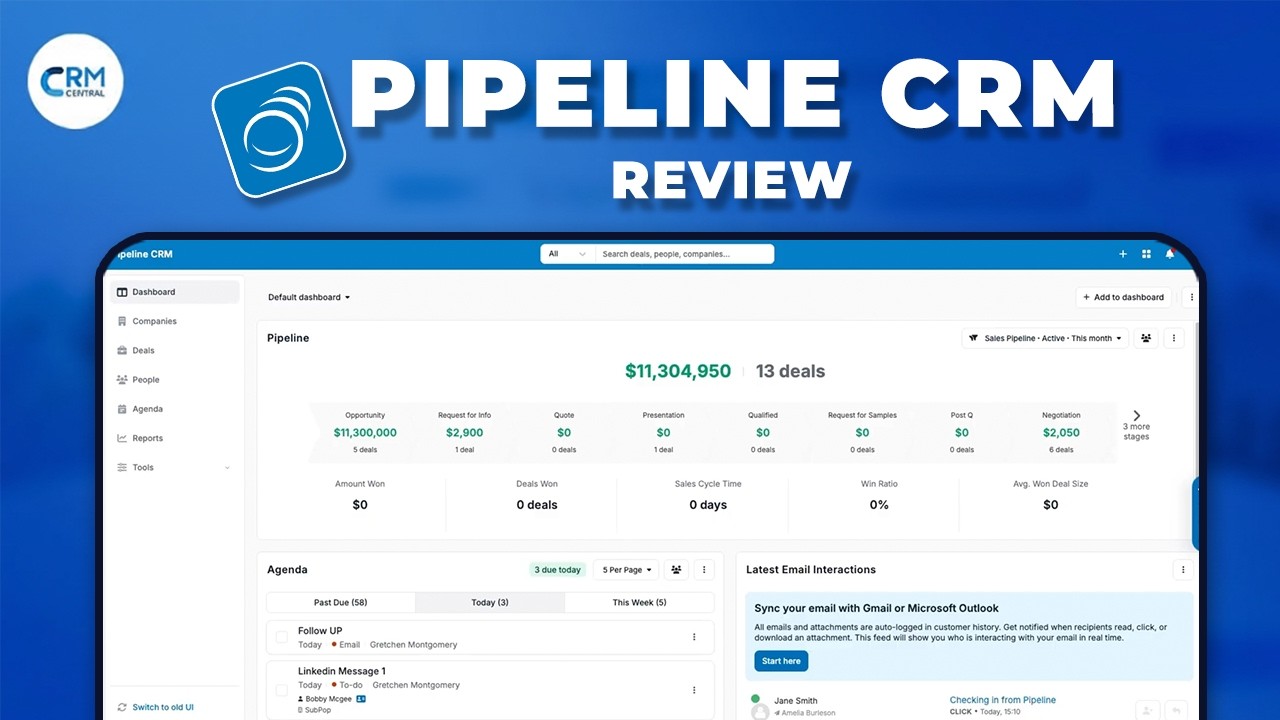Open dashboard more options beside Add to dashboard

(x=1191, y=297)
